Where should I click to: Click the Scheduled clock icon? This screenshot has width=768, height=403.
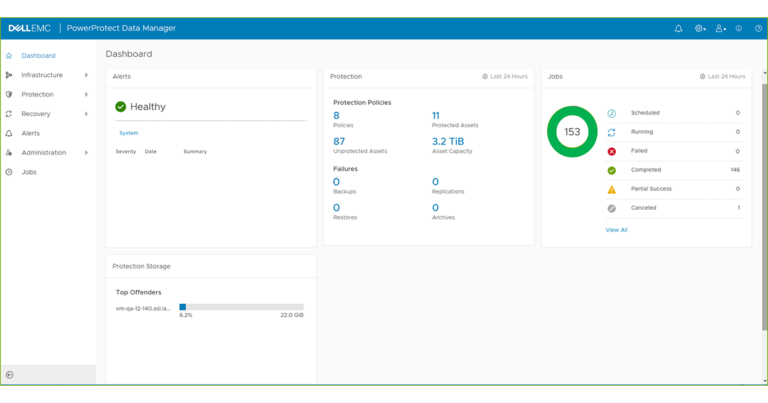(612, 114)
